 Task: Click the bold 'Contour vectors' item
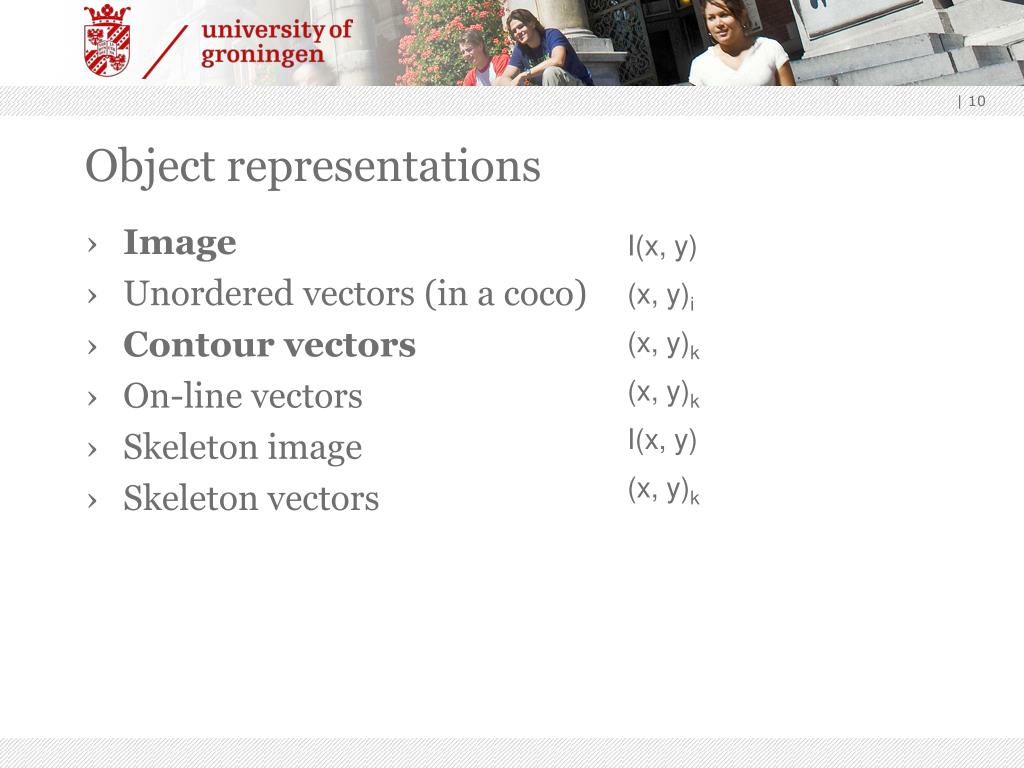coord(269,345)
